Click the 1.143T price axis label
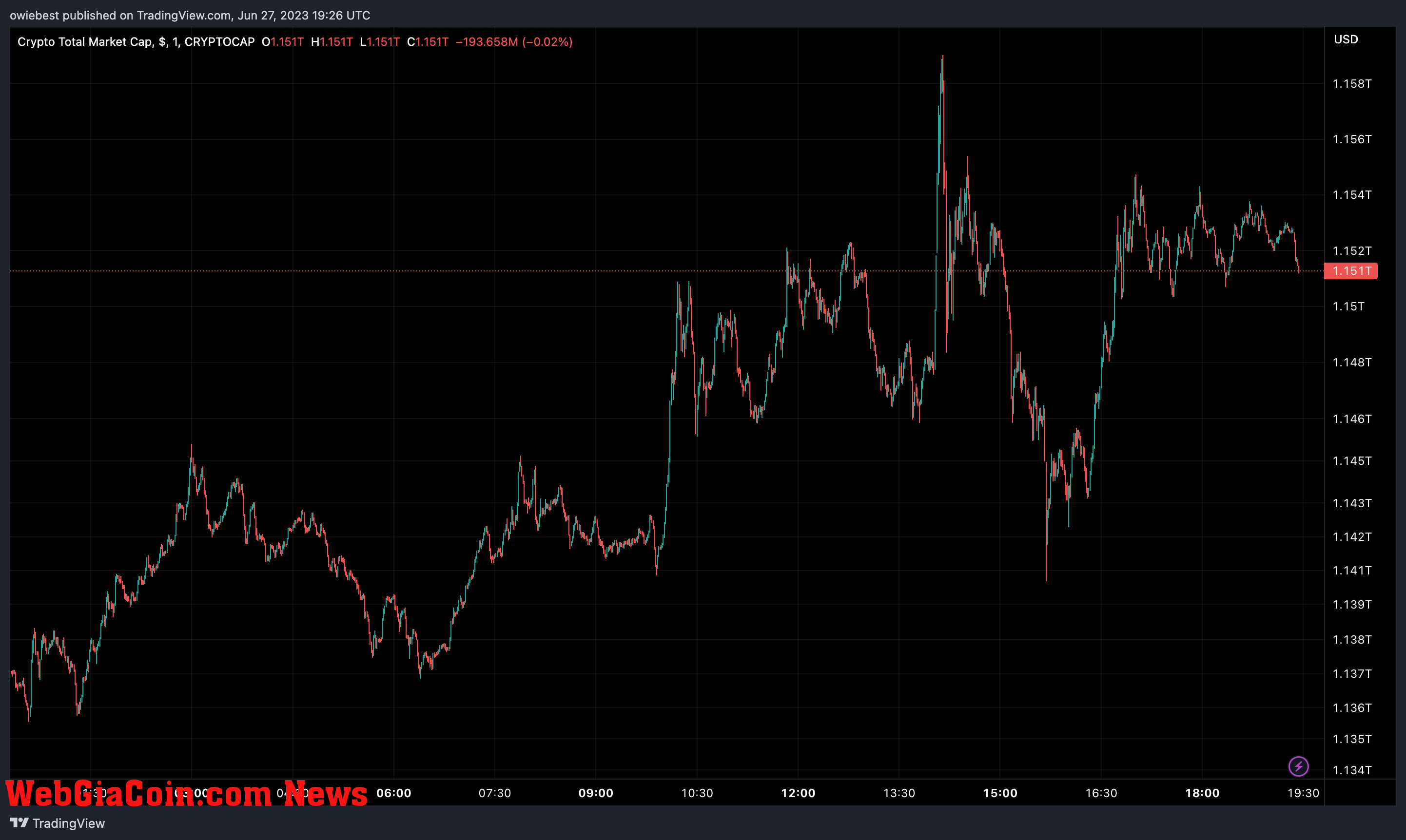 pos(1352,503)
